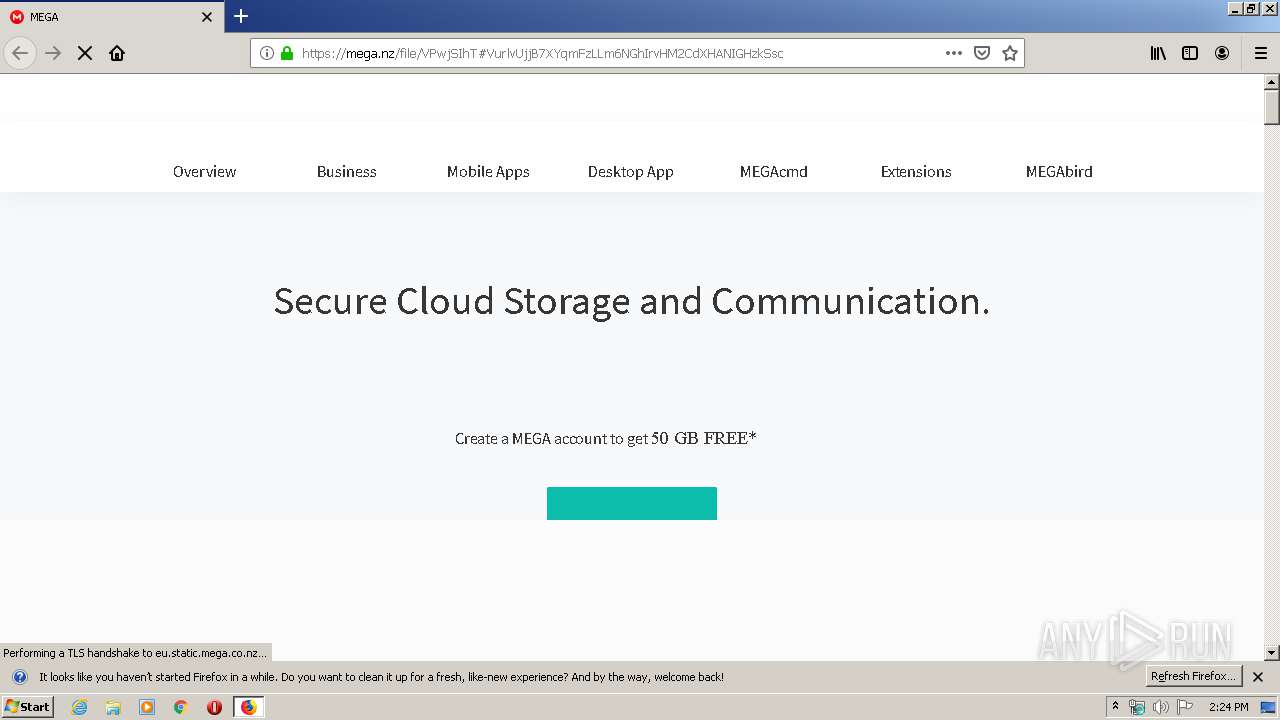Image resolution: width=1280 pixels, height=720 pixels.
Task: Bookmark this page with the star icon
Action: 1010,53
